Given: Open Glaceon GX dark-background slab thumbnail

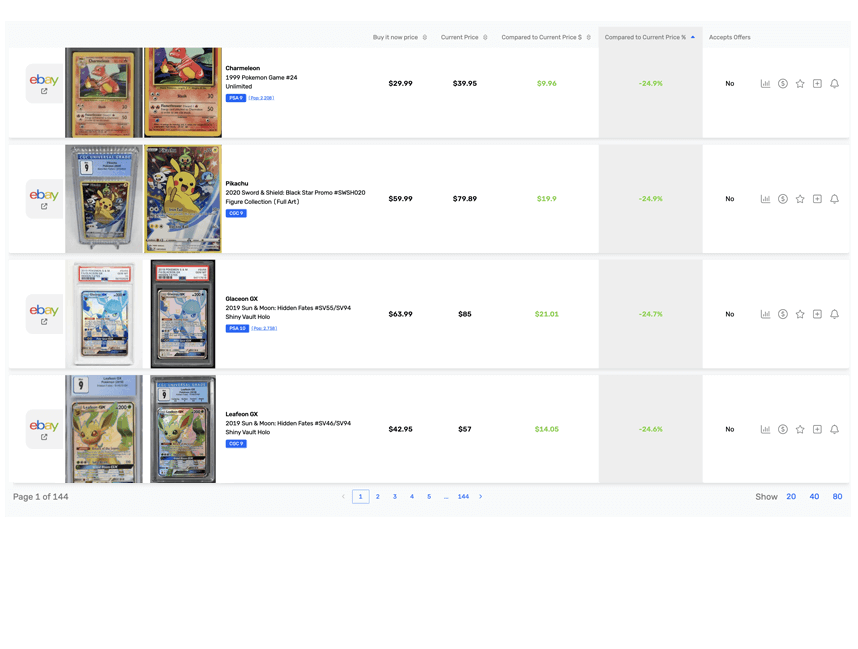Looking at the screenshot, I should coord(183,314).
